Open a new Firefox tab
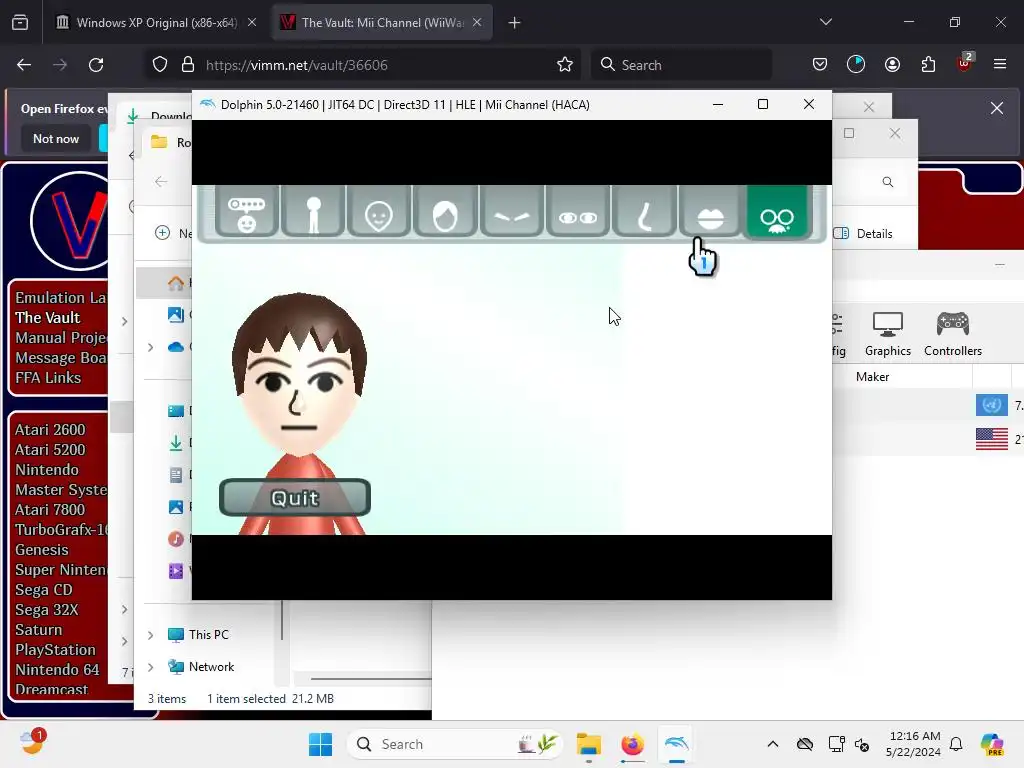Screen dimensions: 1024x768 (515, 23)
